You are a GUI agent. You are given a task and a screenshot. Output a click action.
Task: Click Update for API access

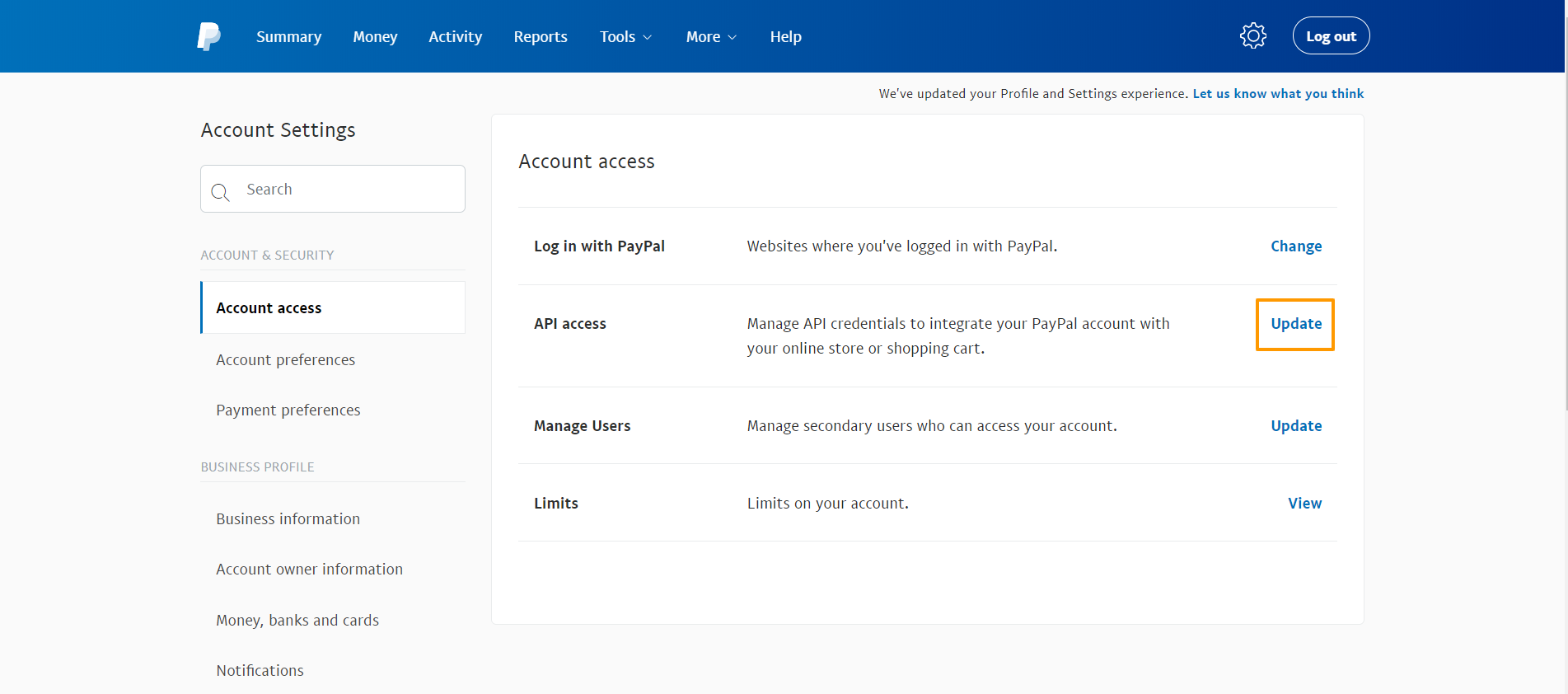1295,324
